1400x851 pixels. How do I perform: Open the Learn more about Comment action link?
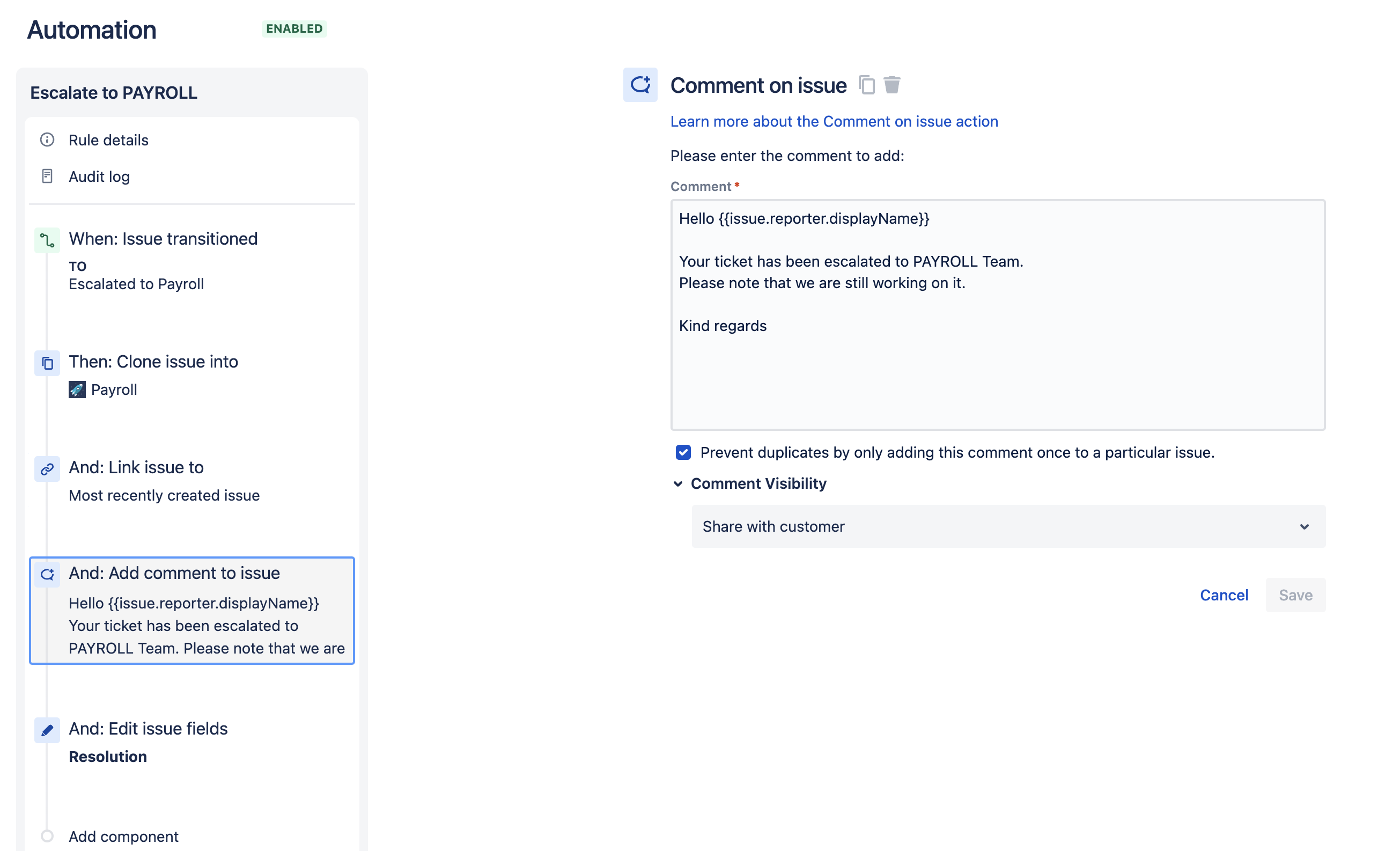click(834, 122)
